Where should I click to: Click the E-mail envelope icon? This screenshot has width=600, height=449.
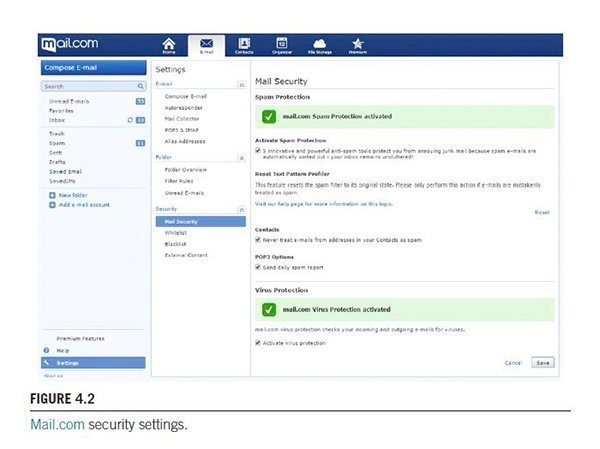(x=207, y=46)
